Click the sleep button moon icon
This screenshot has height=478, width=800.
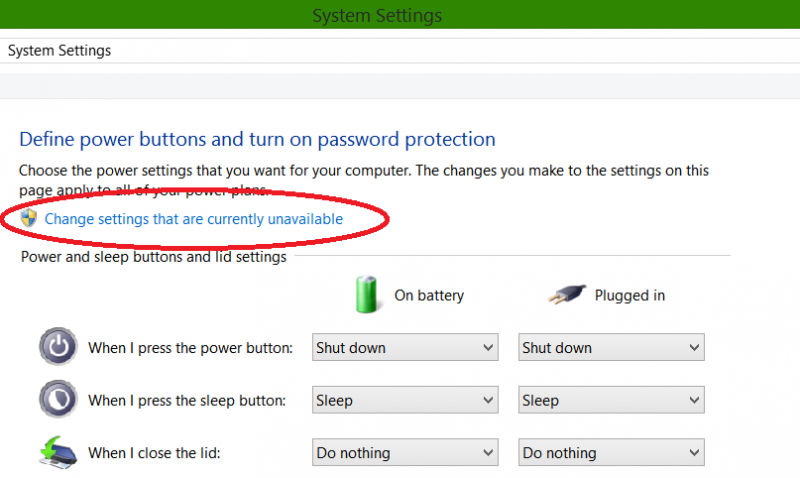(x=58, y=399)
